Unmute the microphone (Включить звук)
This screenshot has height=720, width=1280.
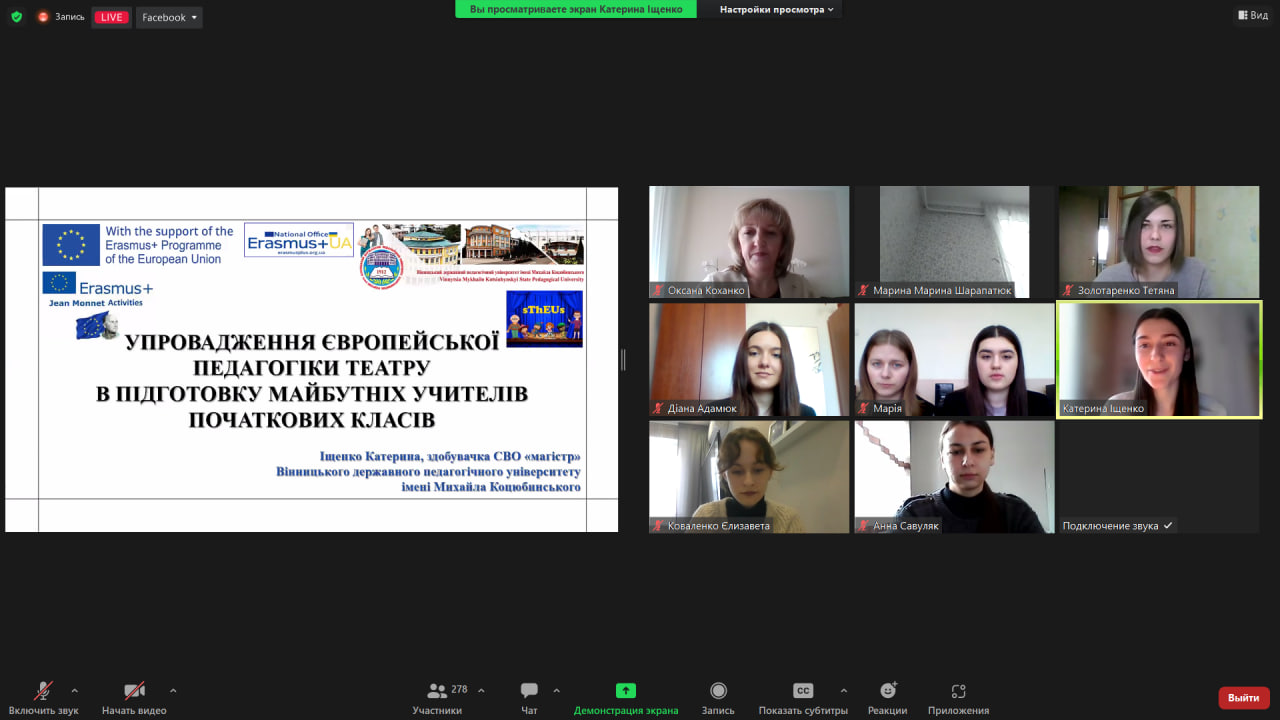tap(43, 691)
